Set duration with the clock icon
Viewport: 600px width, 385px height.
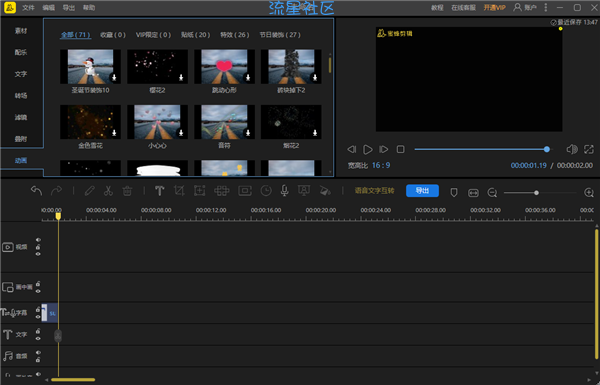pyautogui.click(x=266, y=191)
